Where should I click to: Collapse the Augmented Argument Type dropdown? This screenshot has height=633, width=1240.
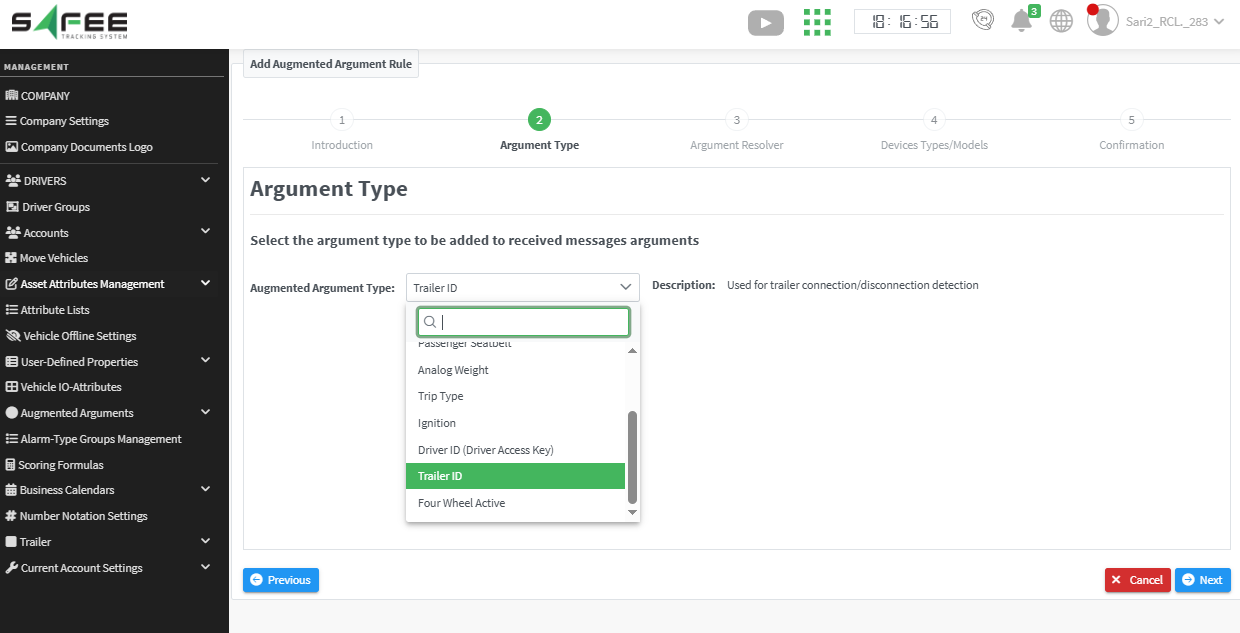pos(625,288)
